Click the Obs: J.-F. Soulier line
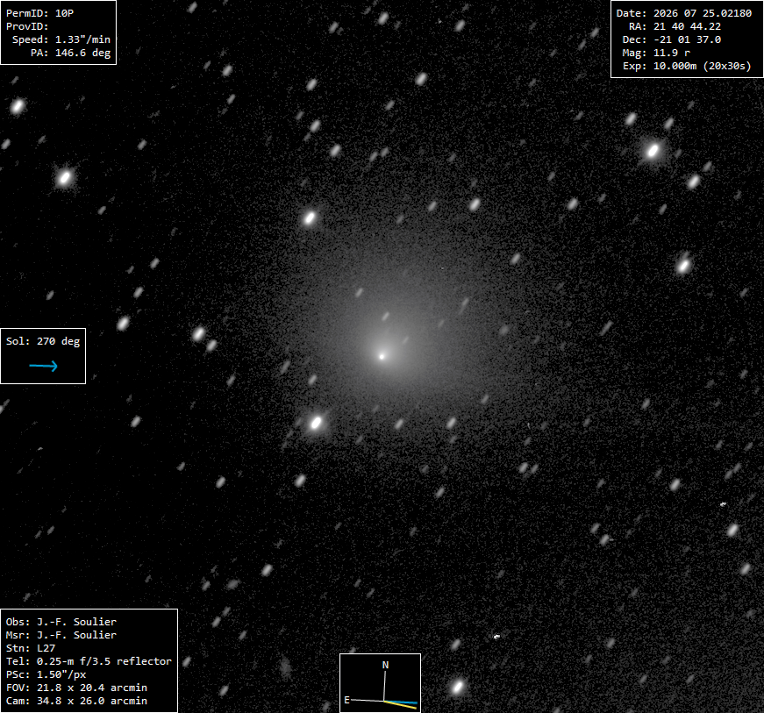The height and width of the screenshot is (713, 764). click(x=61, y=622)
